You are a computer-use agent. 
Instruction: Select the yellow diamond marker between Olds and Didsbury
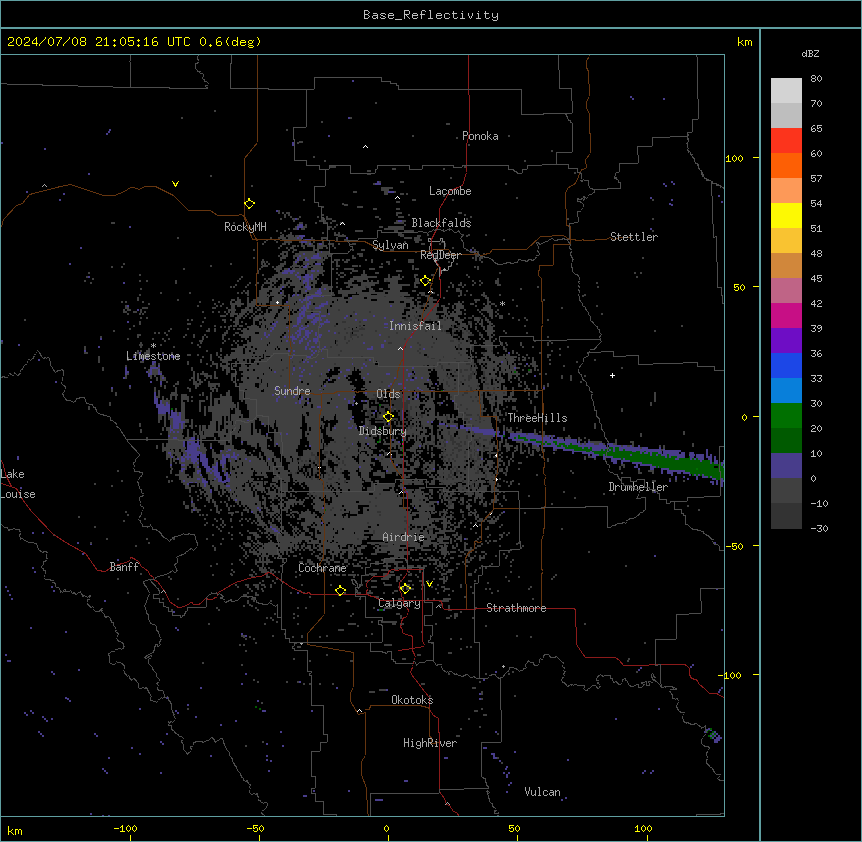pyautogui.click(x=388, y=417)
